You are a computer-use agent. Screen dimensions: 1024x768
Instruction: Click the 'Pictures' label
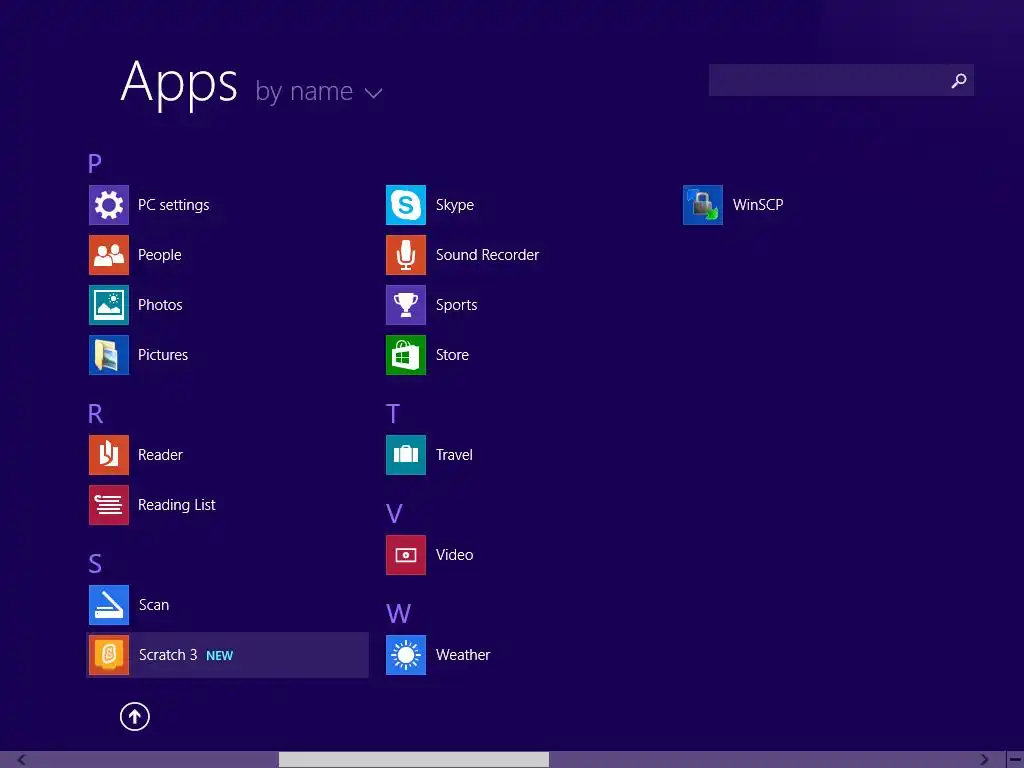click(163, 355)
